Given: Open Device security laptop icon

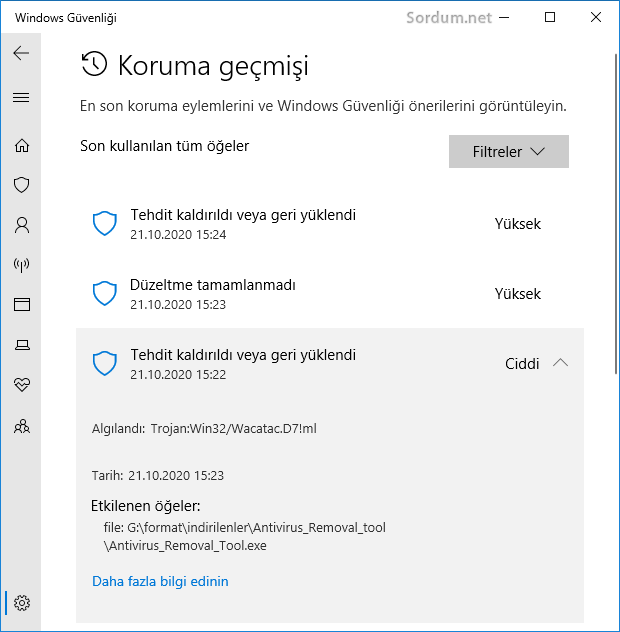Looking at the screenshot, I should pos(22,345).
